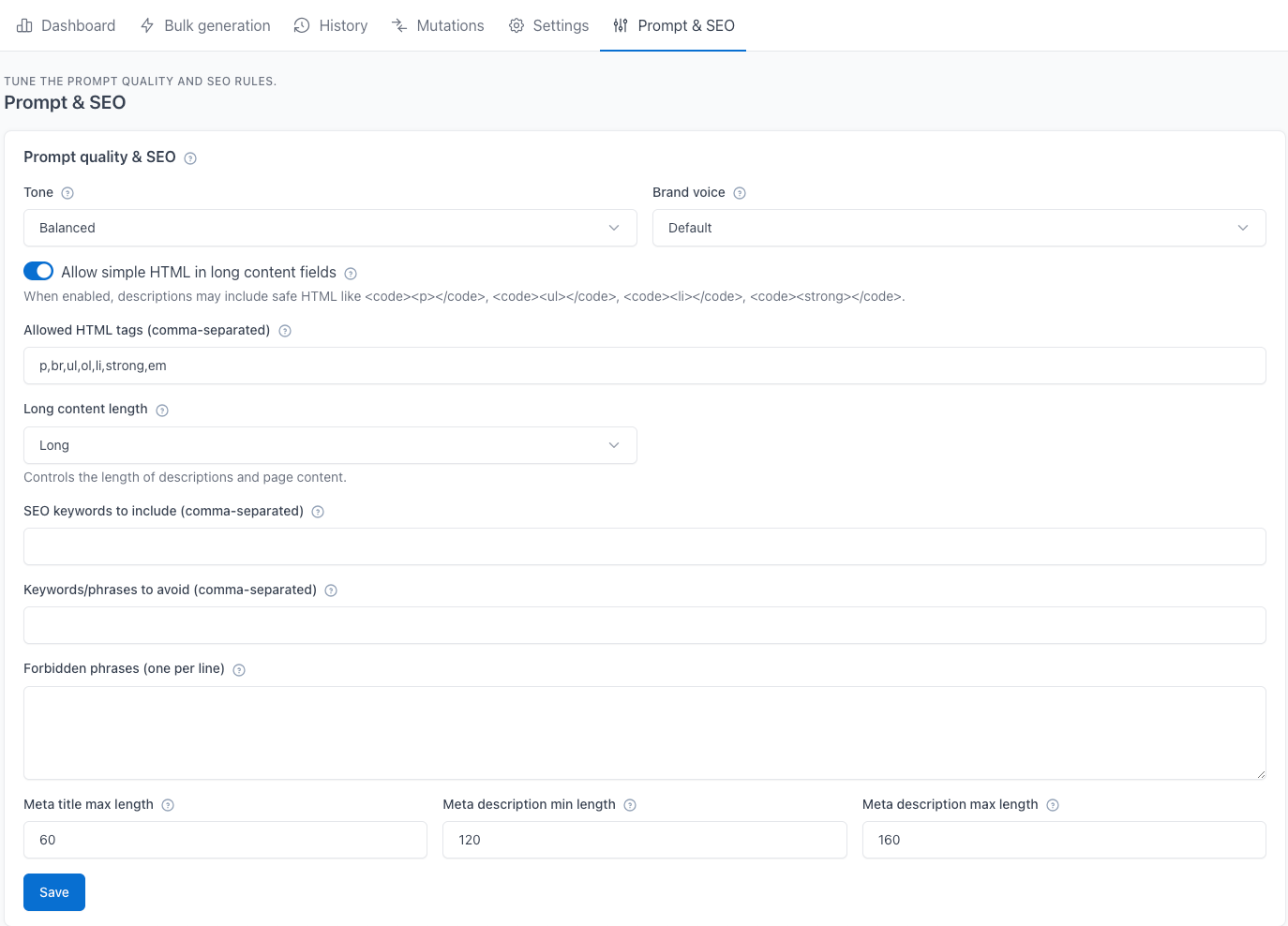Open help icon for Allowed HTML tags
This screenshot has height=926, width=1288.
click(285, 331)
